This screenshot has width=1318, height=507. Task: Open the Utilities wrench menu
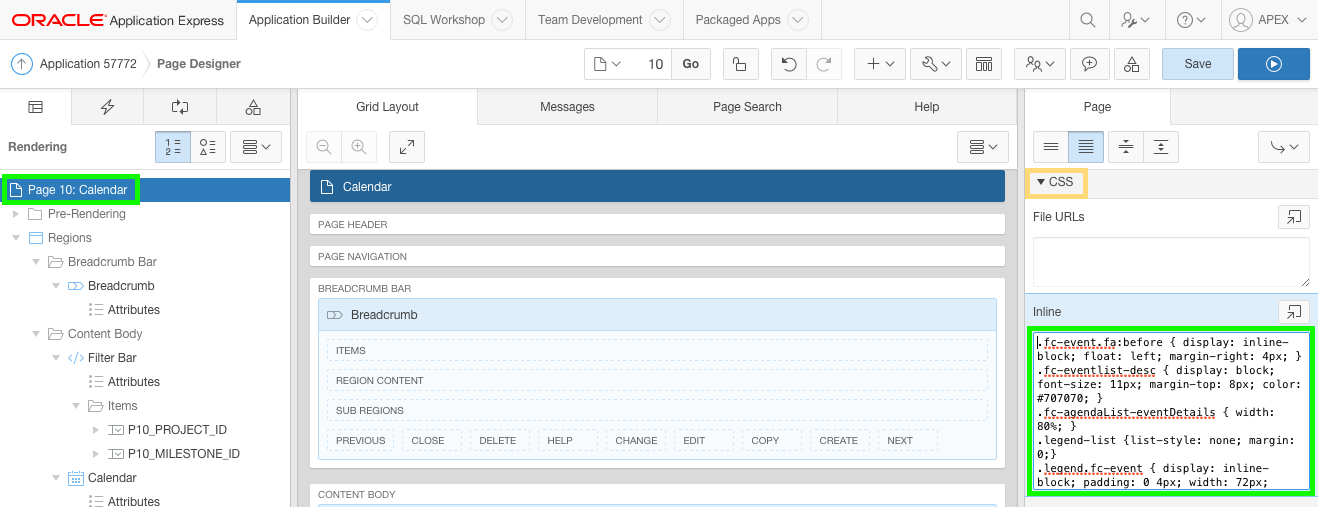coord(936,64)
